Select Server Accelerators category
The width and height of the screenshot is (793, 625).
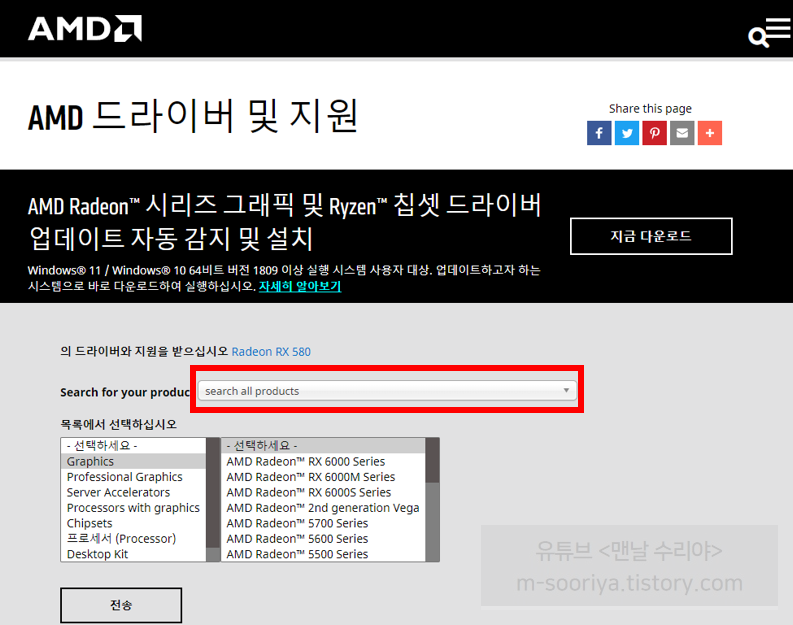134,492
